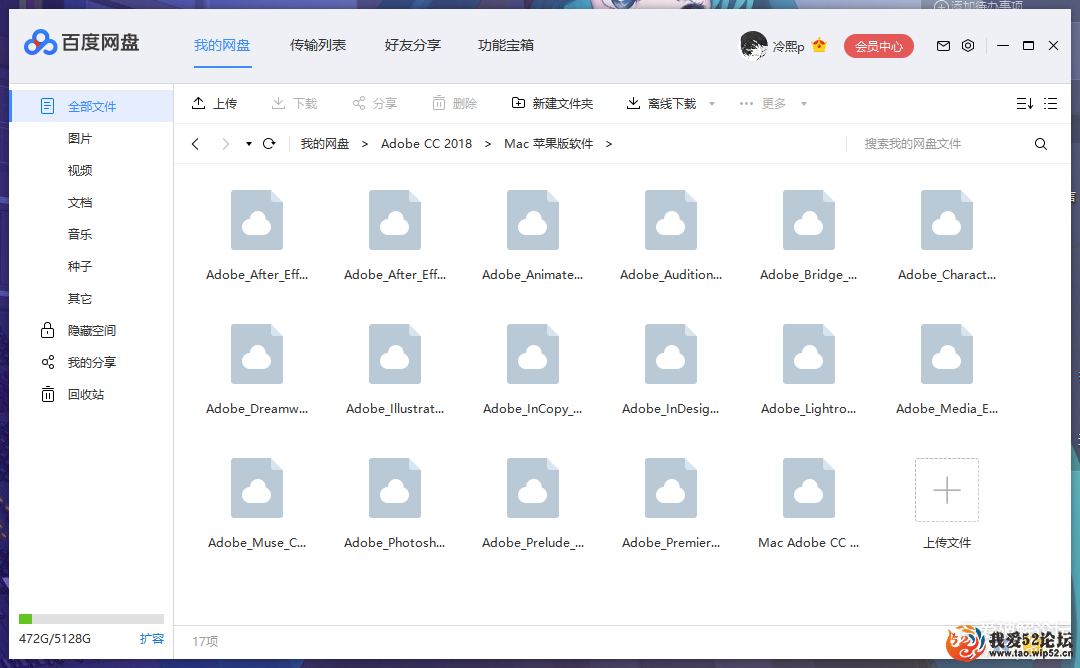Open 我的分享 in sidebar
The width and height of the screenshot is (1080, 668).
coord(78,362)
